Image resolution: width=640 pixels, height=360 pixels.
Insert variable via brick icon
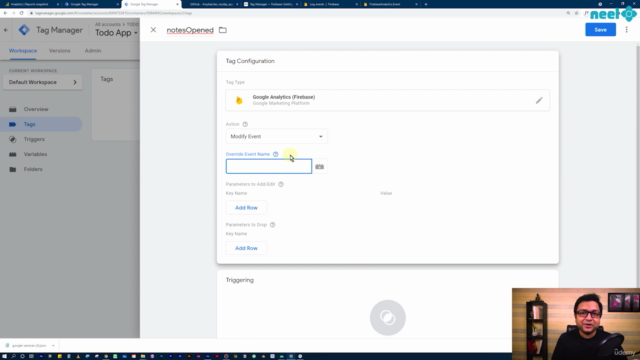(x=320, y=167)
